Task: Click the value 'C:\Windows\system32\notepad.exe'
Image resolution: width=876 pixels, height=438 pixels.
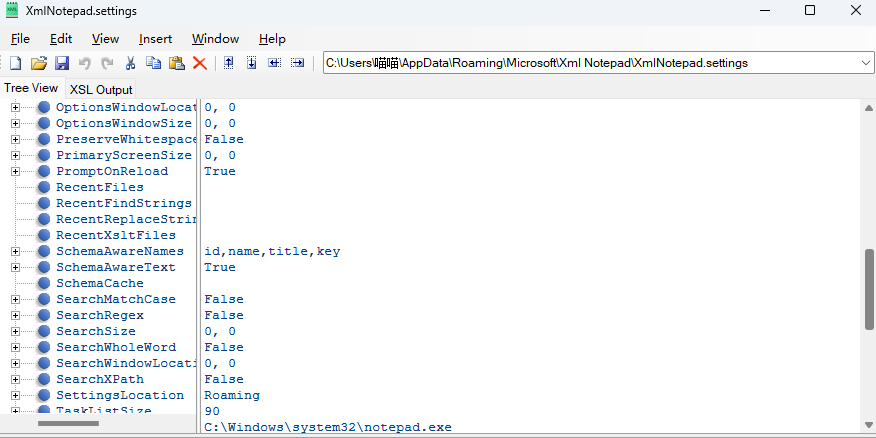Action: pos(328,427)
